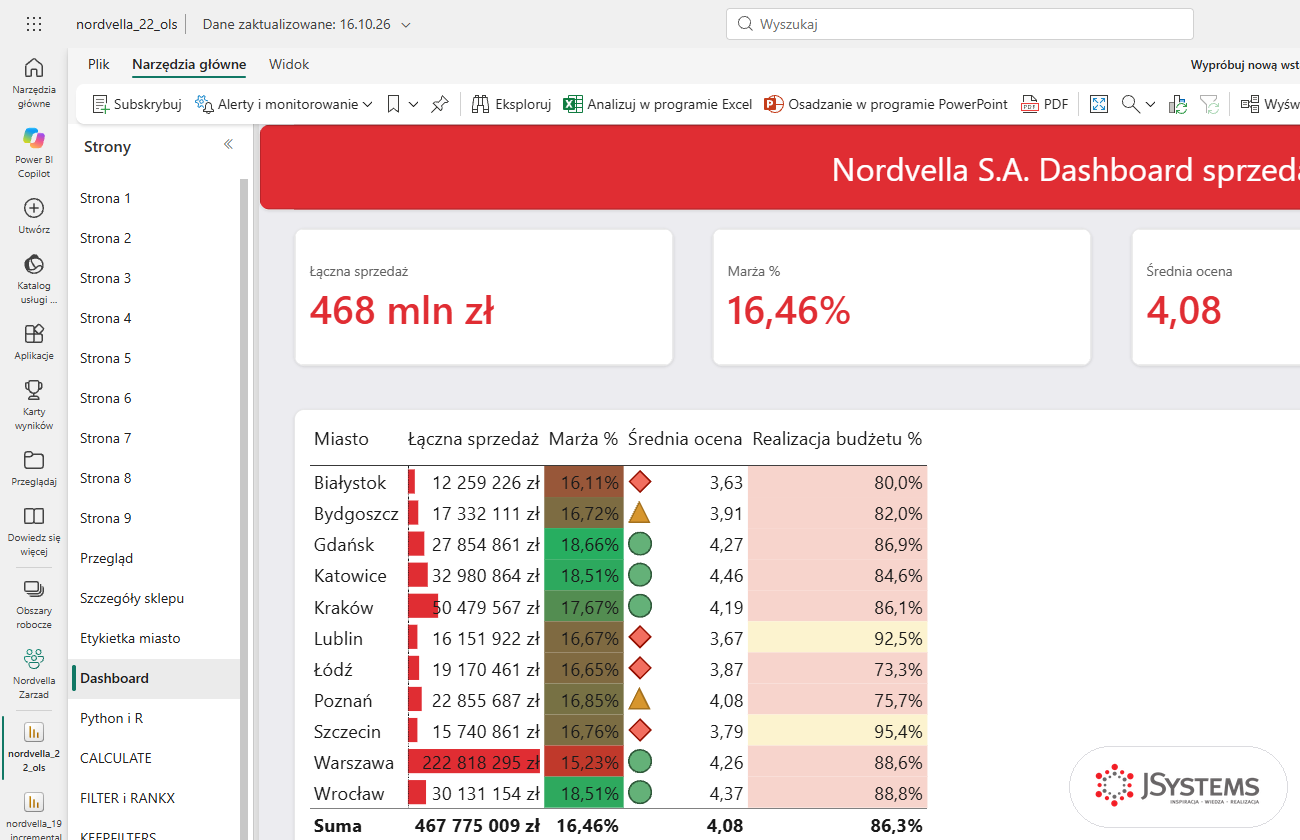Open FILTER i RANKX page

click(155, 798)
